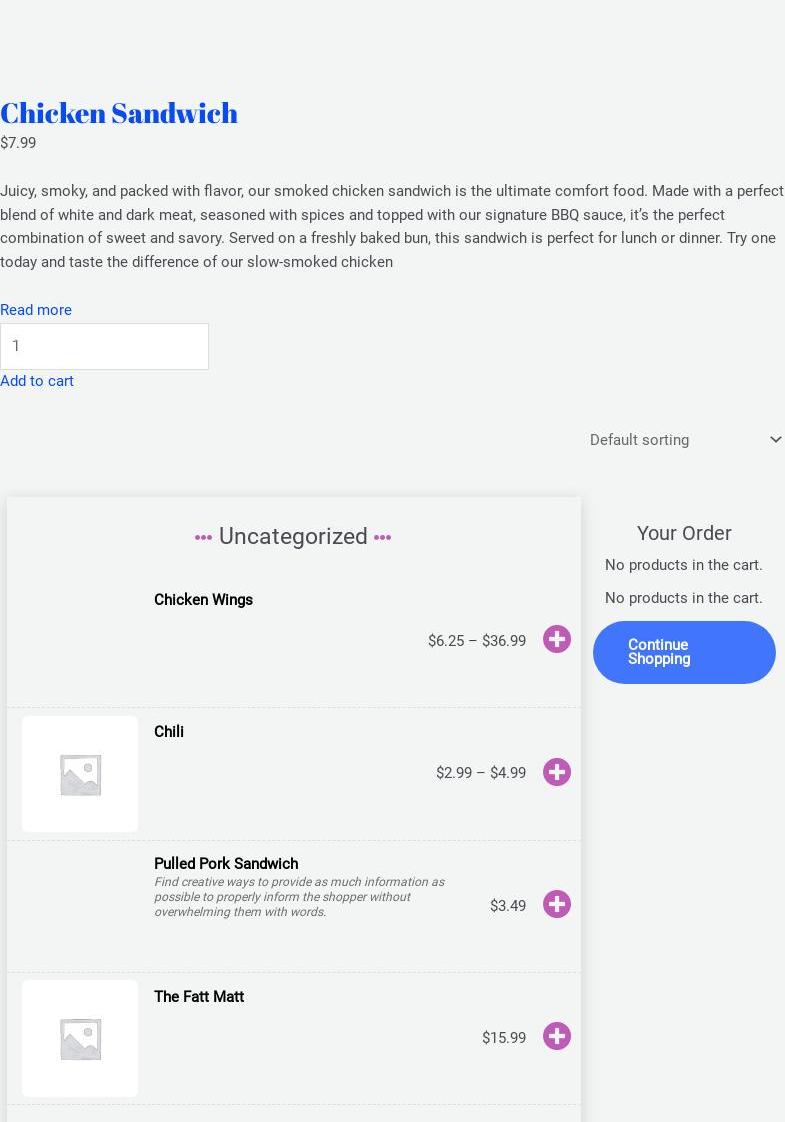Add Pulled Pork Sandwich with plus icon
Screen dimensions: 785x1122
[557, 904]
